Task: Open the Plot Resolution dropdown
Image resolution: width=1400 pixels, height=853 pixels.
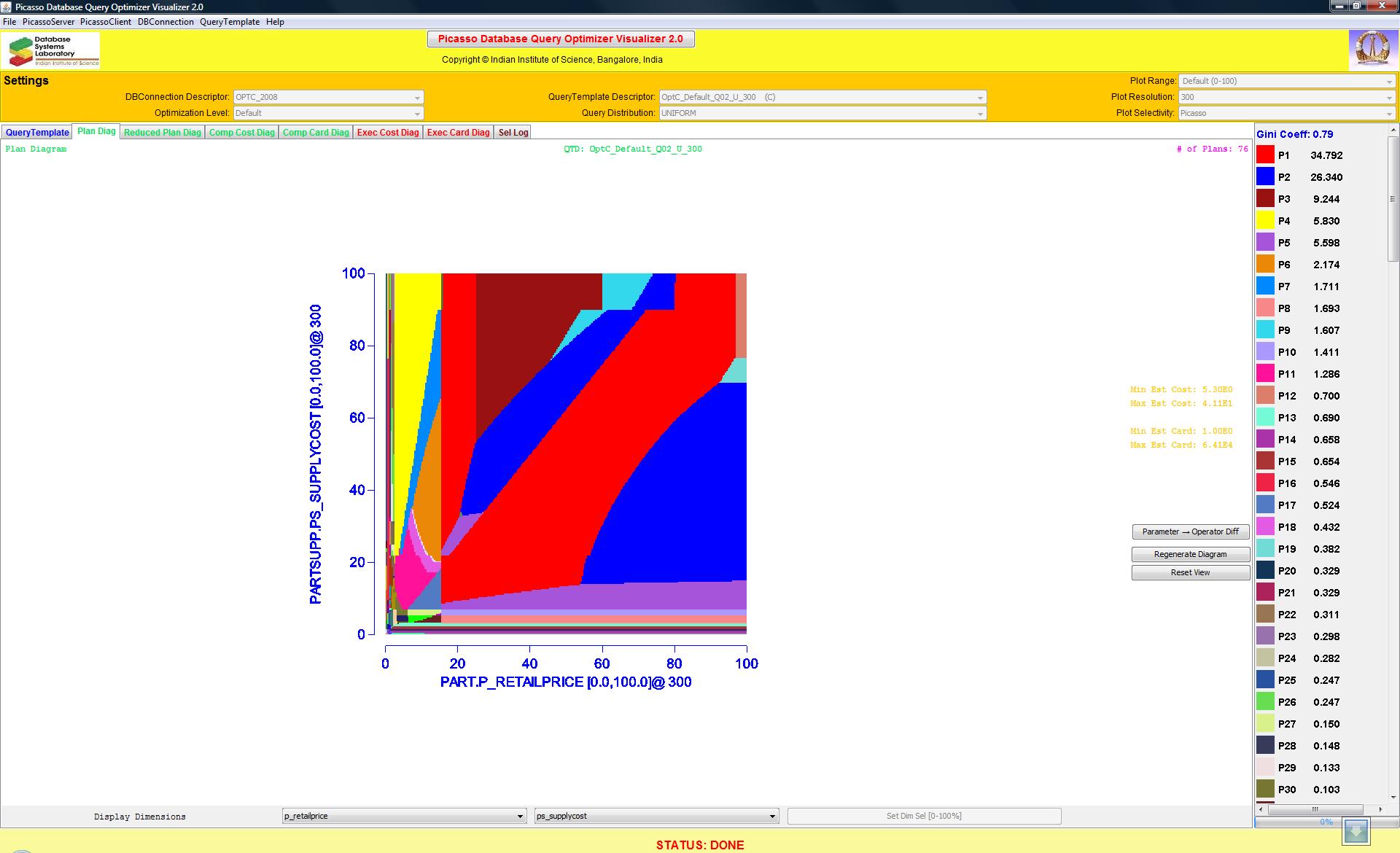Action: 1286,97
